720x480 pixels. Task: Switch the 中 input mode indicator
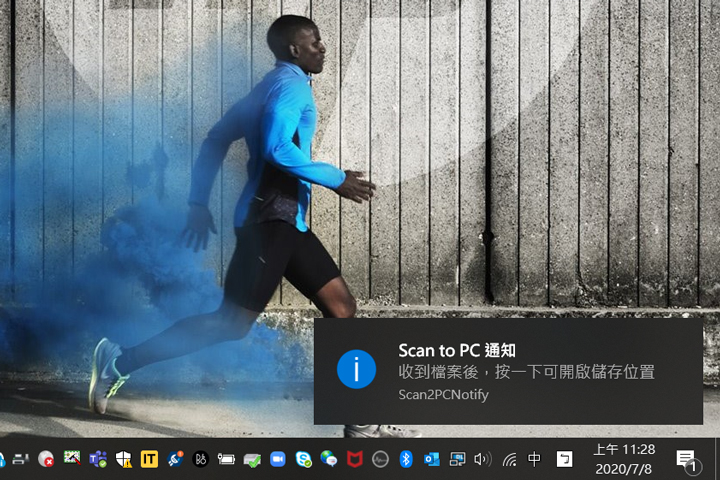pyautogui.click(x=534, y=459)
